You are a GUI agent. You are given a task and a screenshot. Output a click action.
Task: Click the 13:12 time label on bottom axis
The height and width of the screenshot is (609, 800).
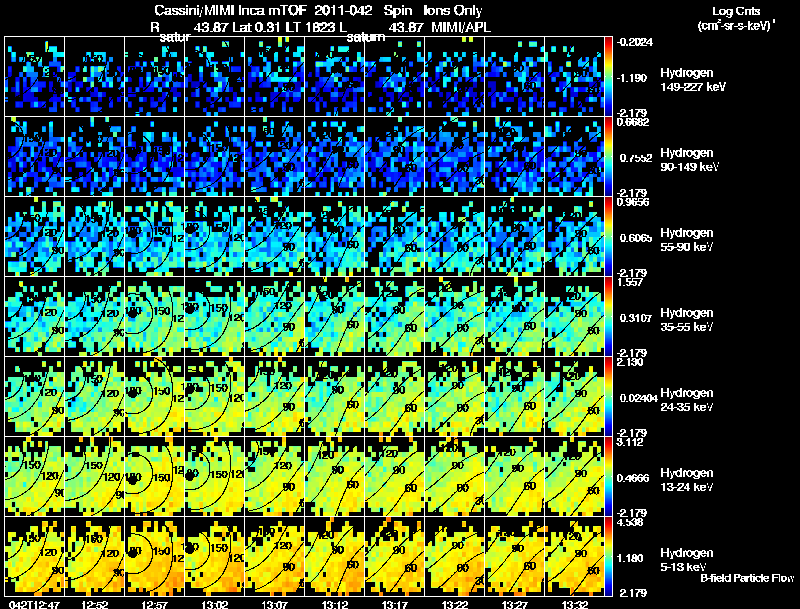(335, 604)
